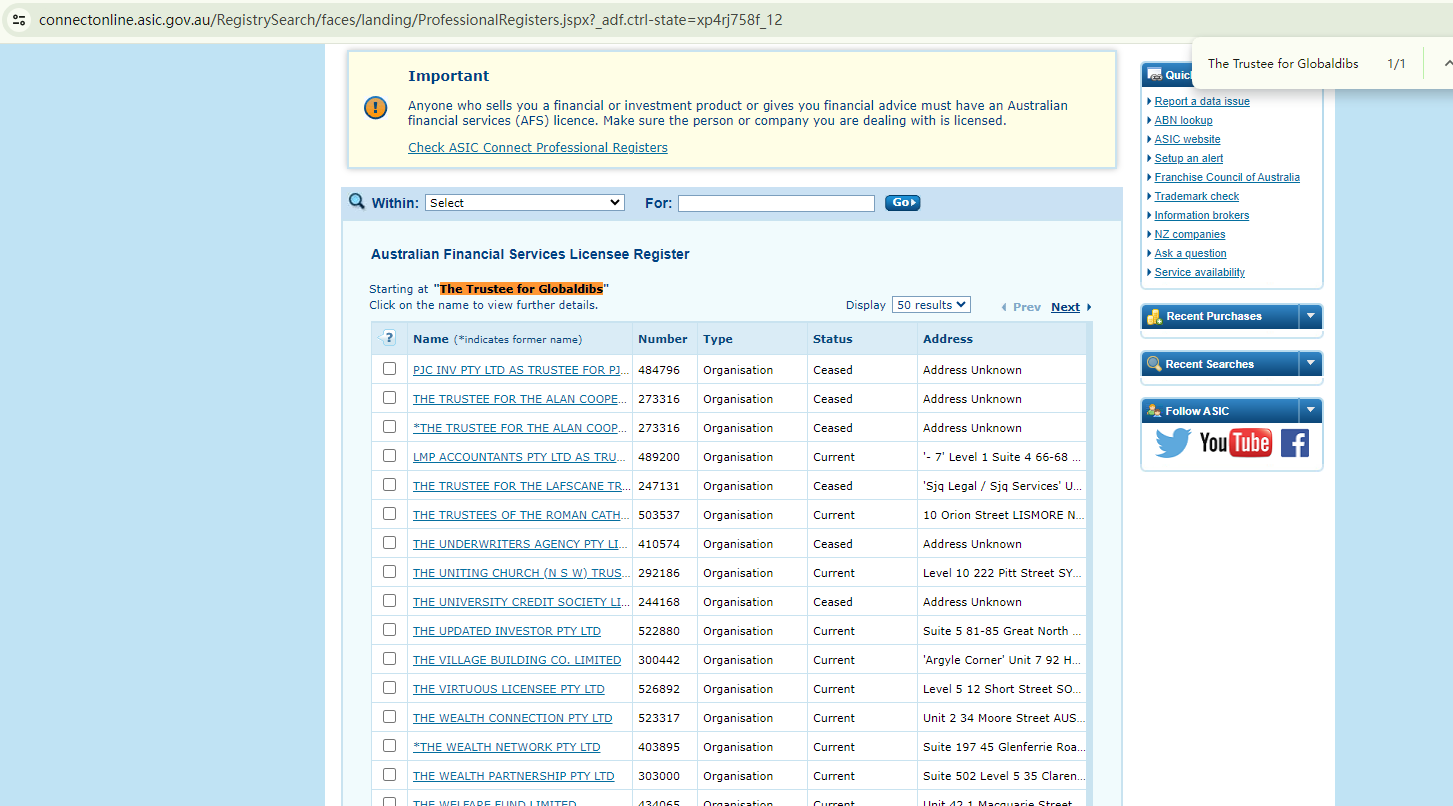Go to previous find-in-page match arrow
This screenshot has height=806, width=1453.
pyautogui.click(x=1447, y=63)
